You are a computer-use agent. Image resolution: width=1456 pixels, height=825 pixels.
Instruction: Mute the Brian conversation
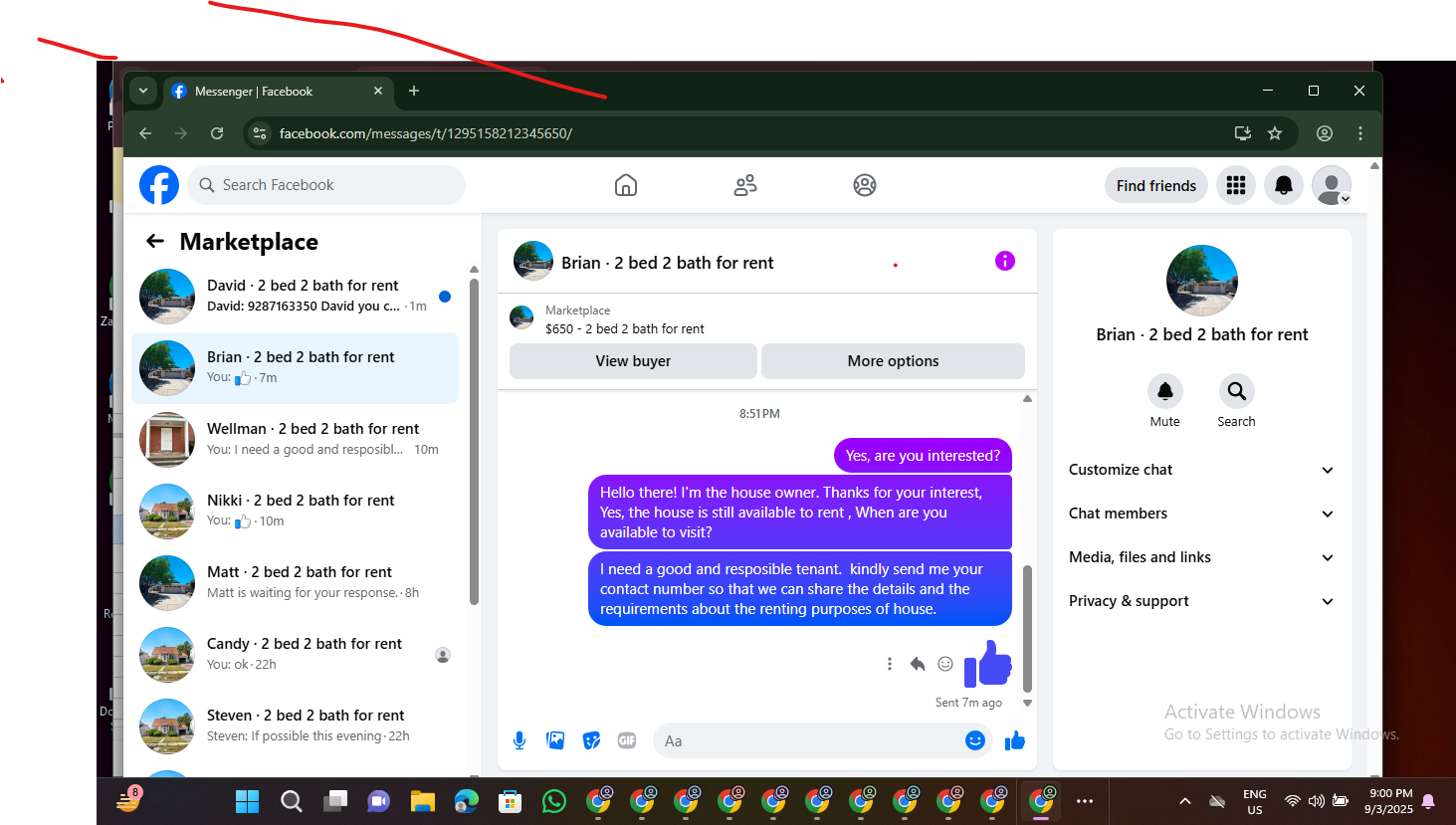click(1165, 391)
